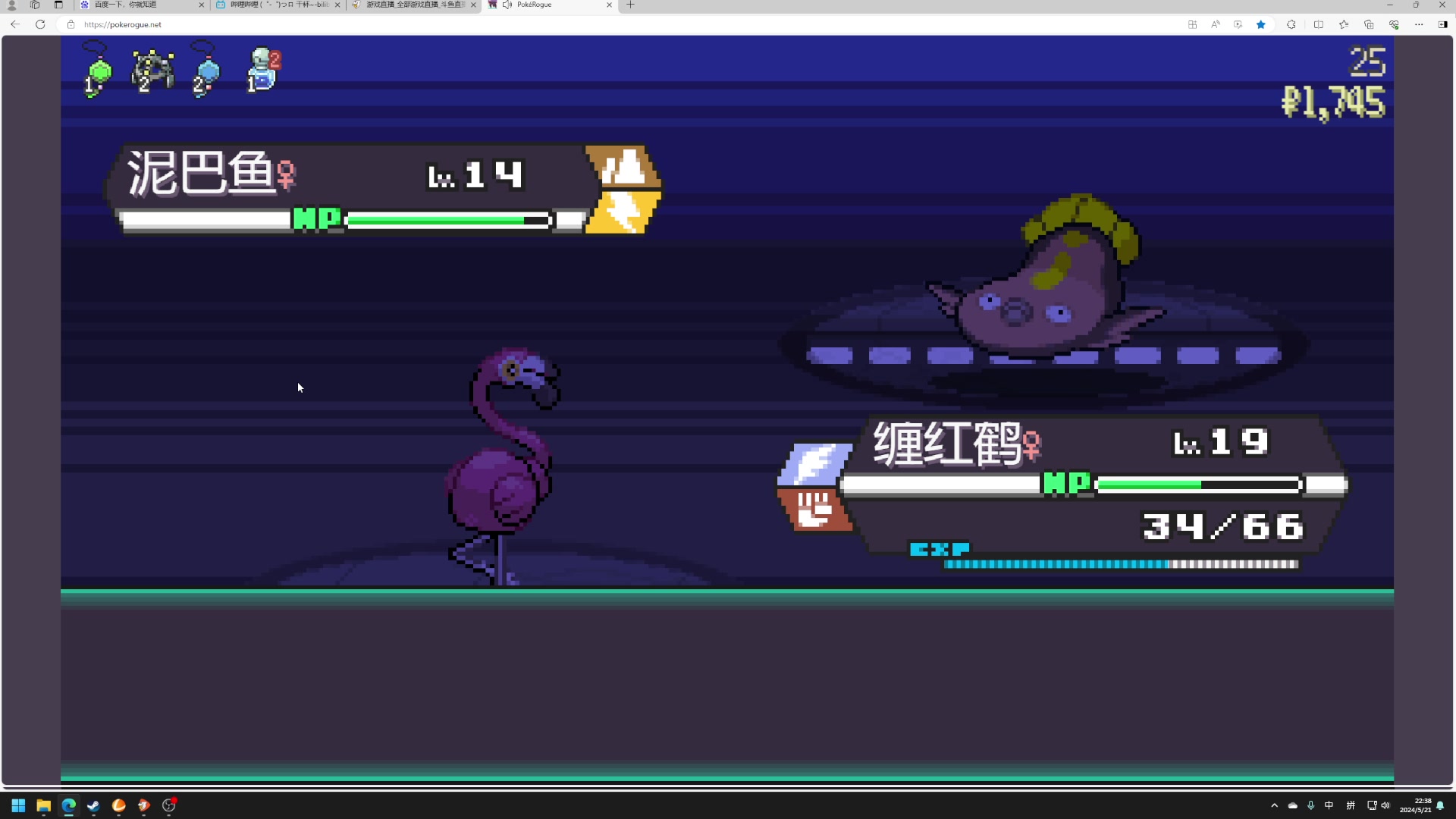The height and width of the screenshot is (819, 1456).
Task: Click the enemy name 泥巴鱼
Action: 200,173
